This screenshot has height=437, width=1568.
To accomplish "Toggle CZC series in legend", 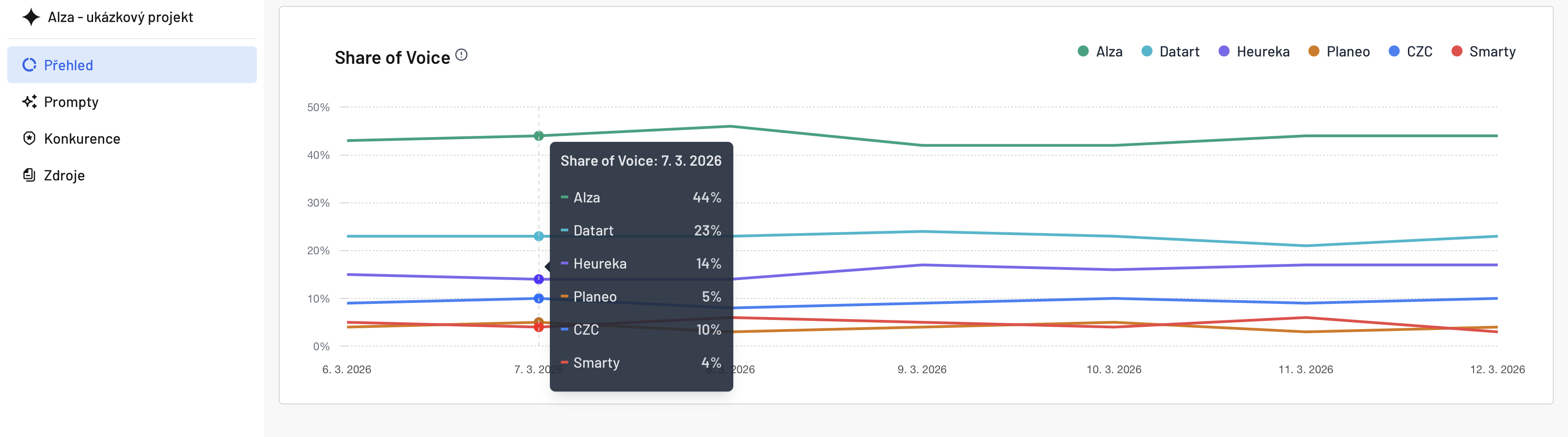I will pyautogui.click(x=1410, y=52).
